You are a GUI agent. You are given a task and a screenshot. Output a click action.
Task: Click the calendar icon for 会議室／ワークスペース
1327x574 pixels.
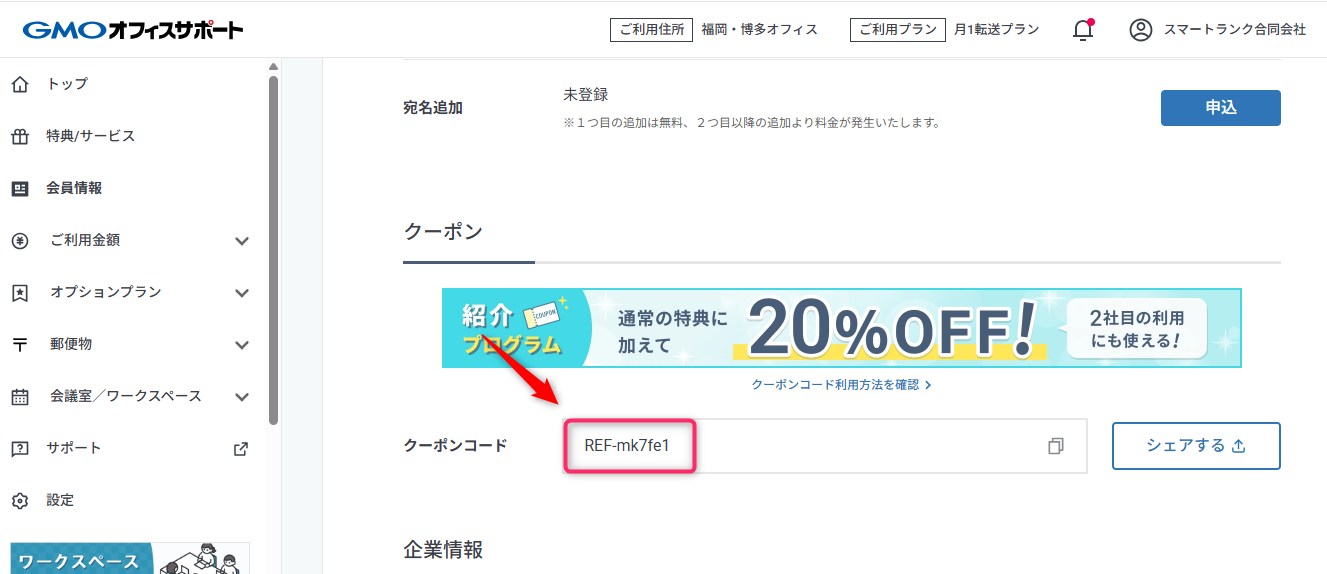click(20, 396)
